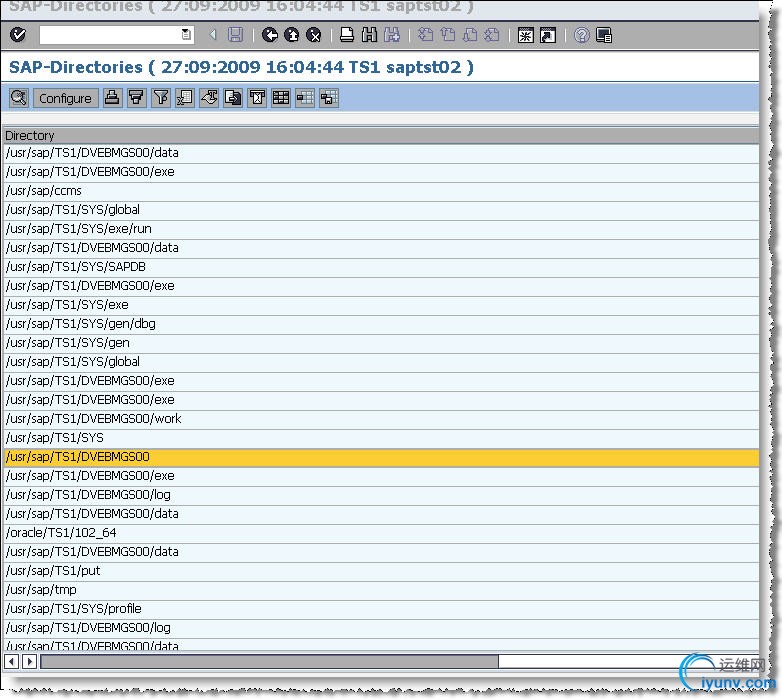
Task: Click the create shortcut icon
Action: (548, 35)
